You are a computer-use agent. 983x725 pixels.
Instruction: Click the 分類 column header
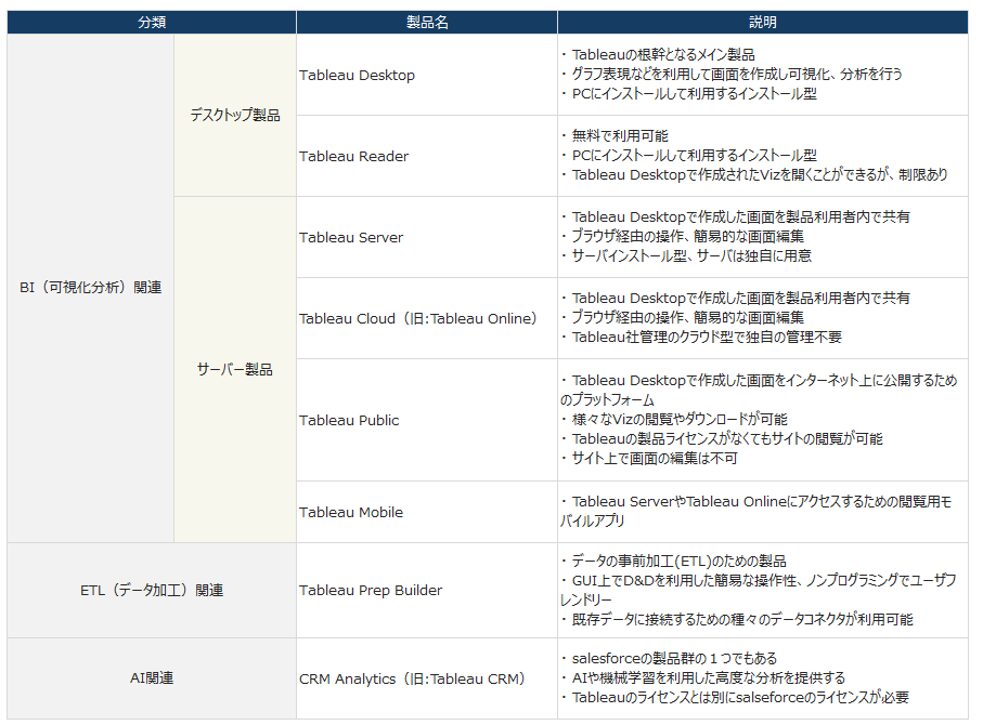[152, 23]
